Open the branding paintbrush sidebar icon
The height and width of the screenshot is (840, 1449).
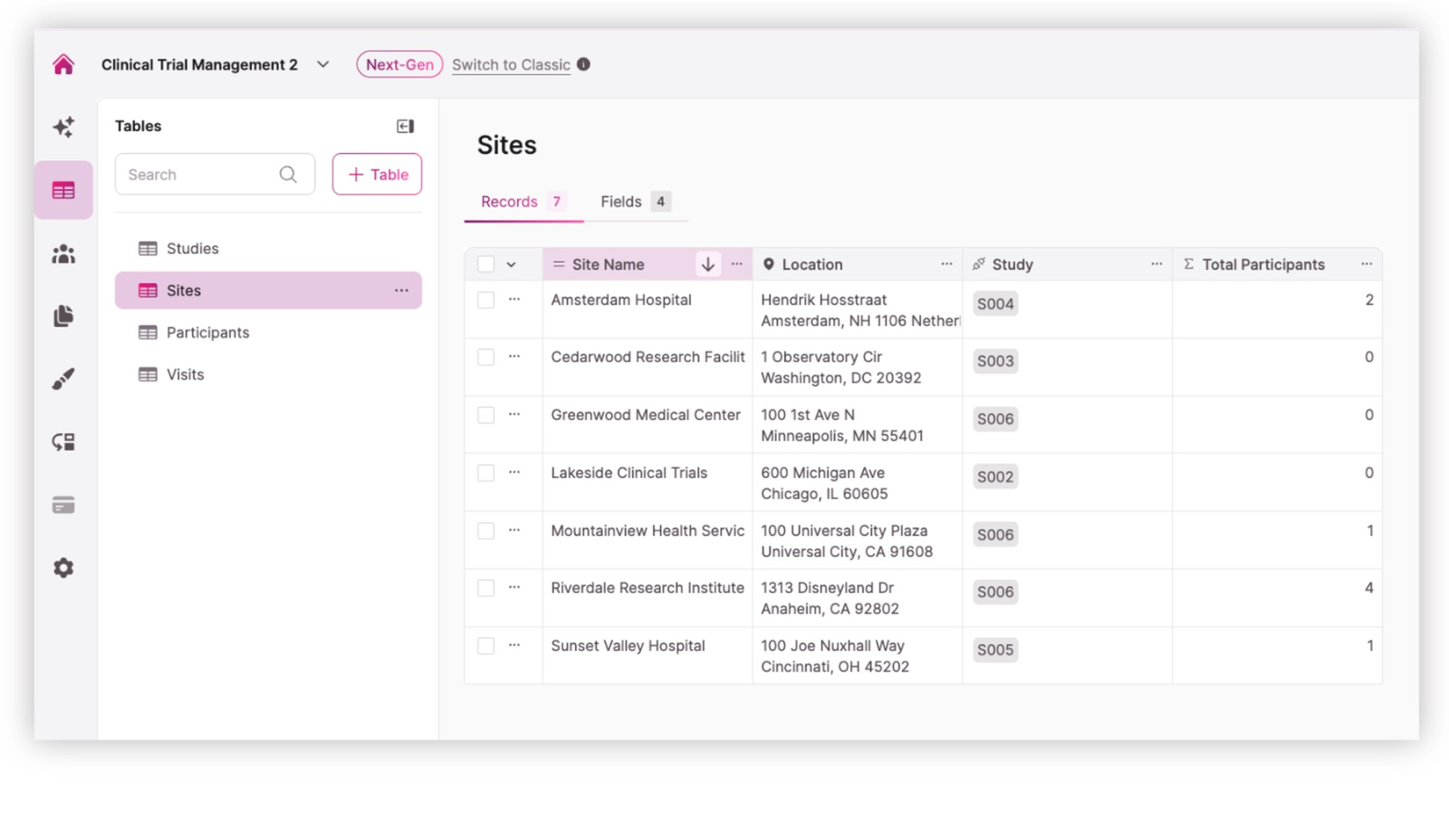point(63,379)
